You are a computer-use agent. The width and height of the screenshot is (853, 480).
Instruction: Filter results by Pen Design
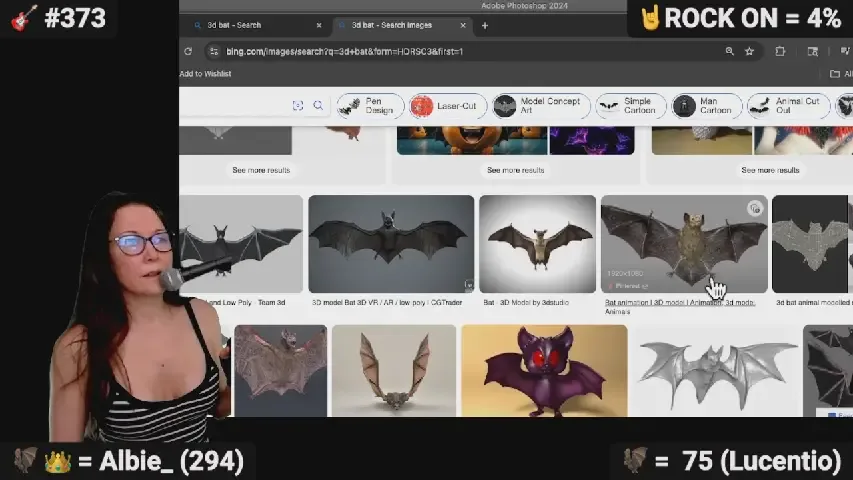point(371,106)
